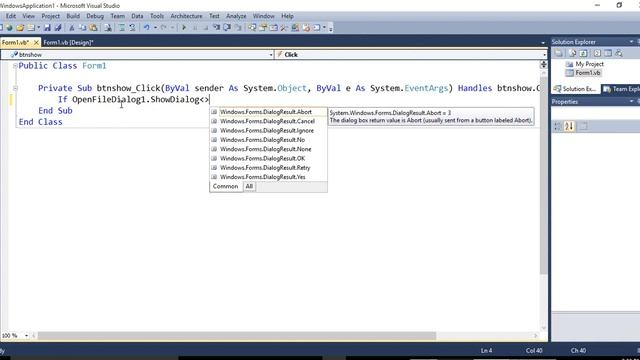The width and height of the screenshot is (640, 360).
Task: Open the Architecture menu
Action: (x=186, y=16)
